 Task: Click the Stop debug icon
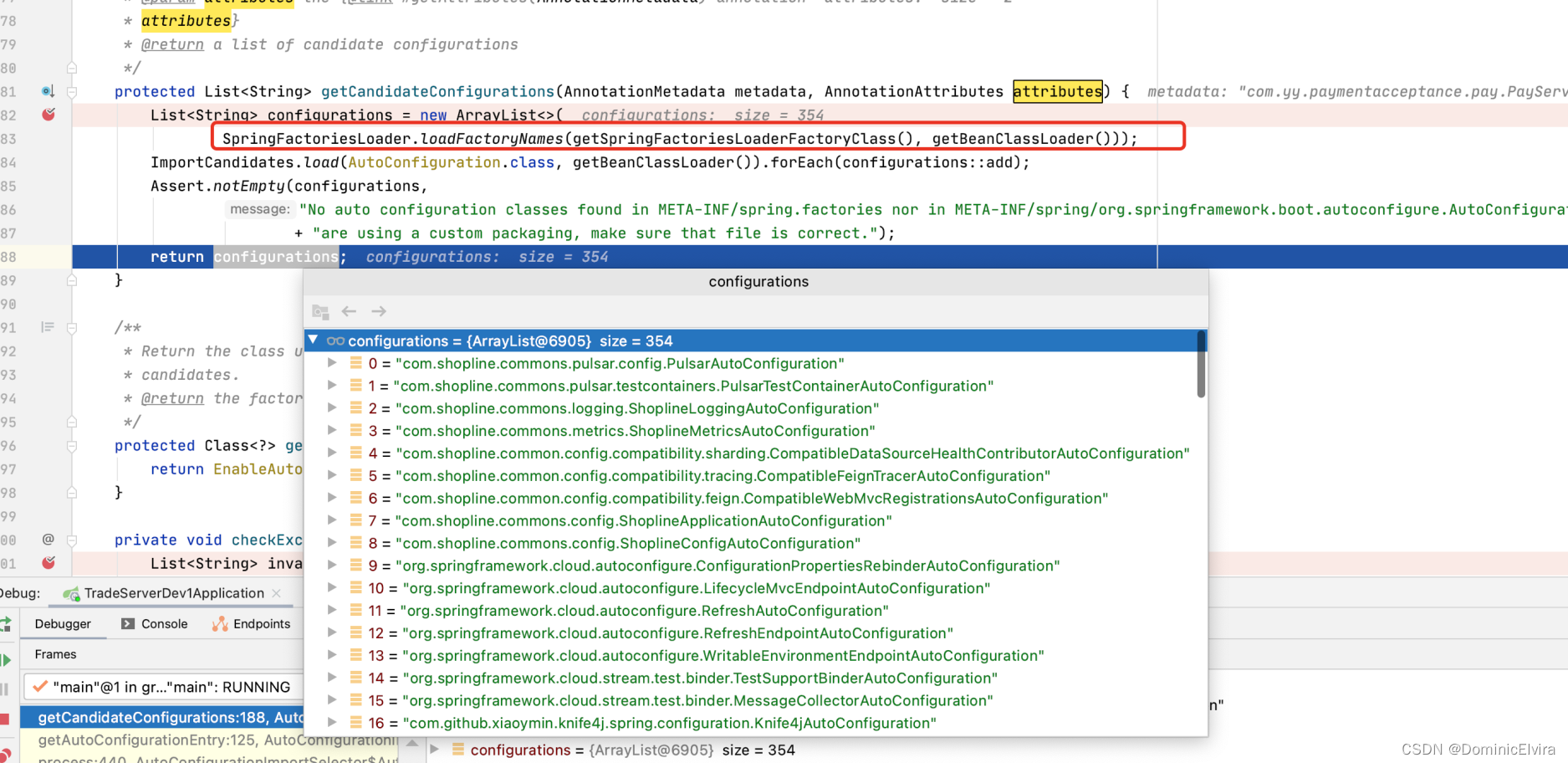[x=4, y=719]
